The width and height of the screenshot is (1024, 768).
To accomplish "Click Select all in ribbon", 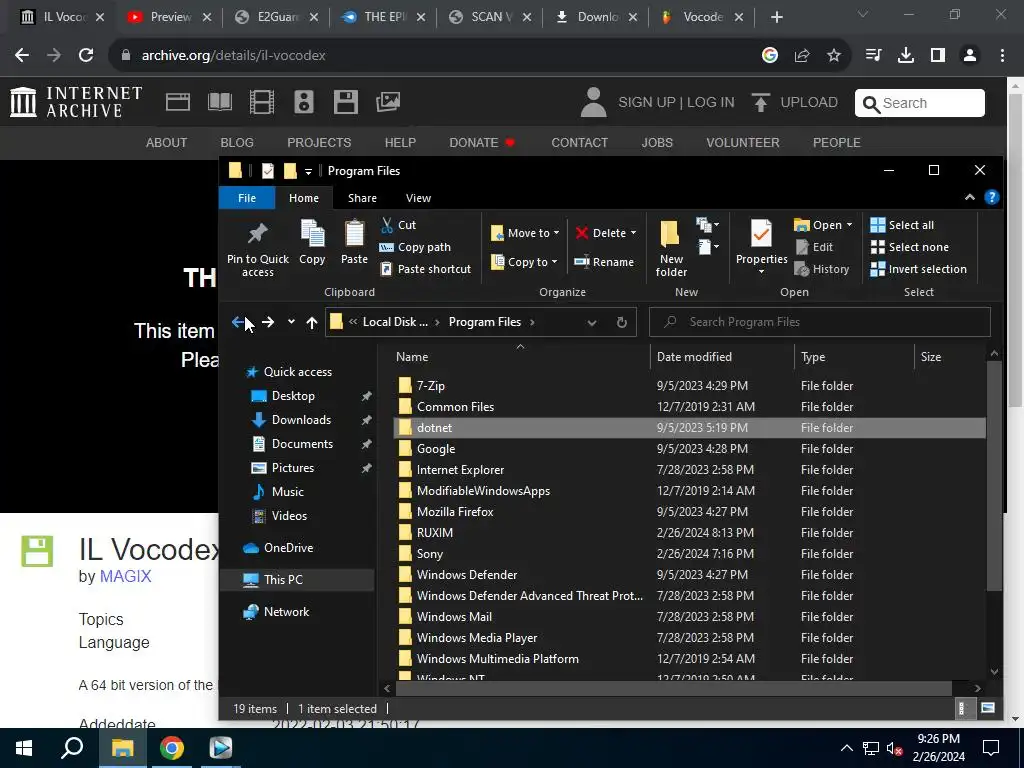I will [902, 225].
